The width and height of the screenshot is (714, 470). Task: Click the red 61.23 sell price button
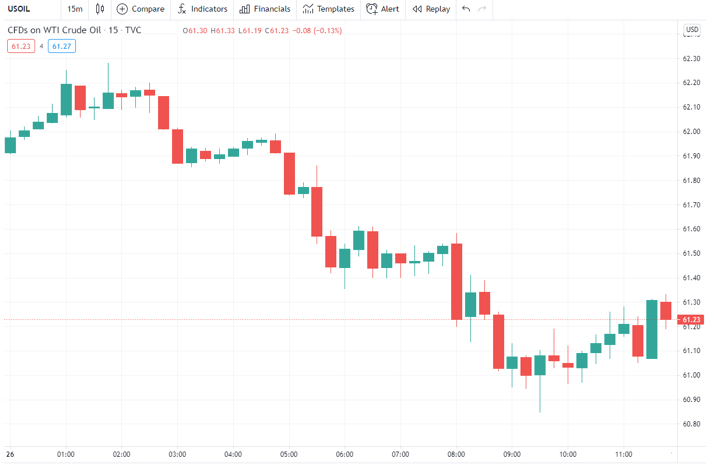point(20,46)
